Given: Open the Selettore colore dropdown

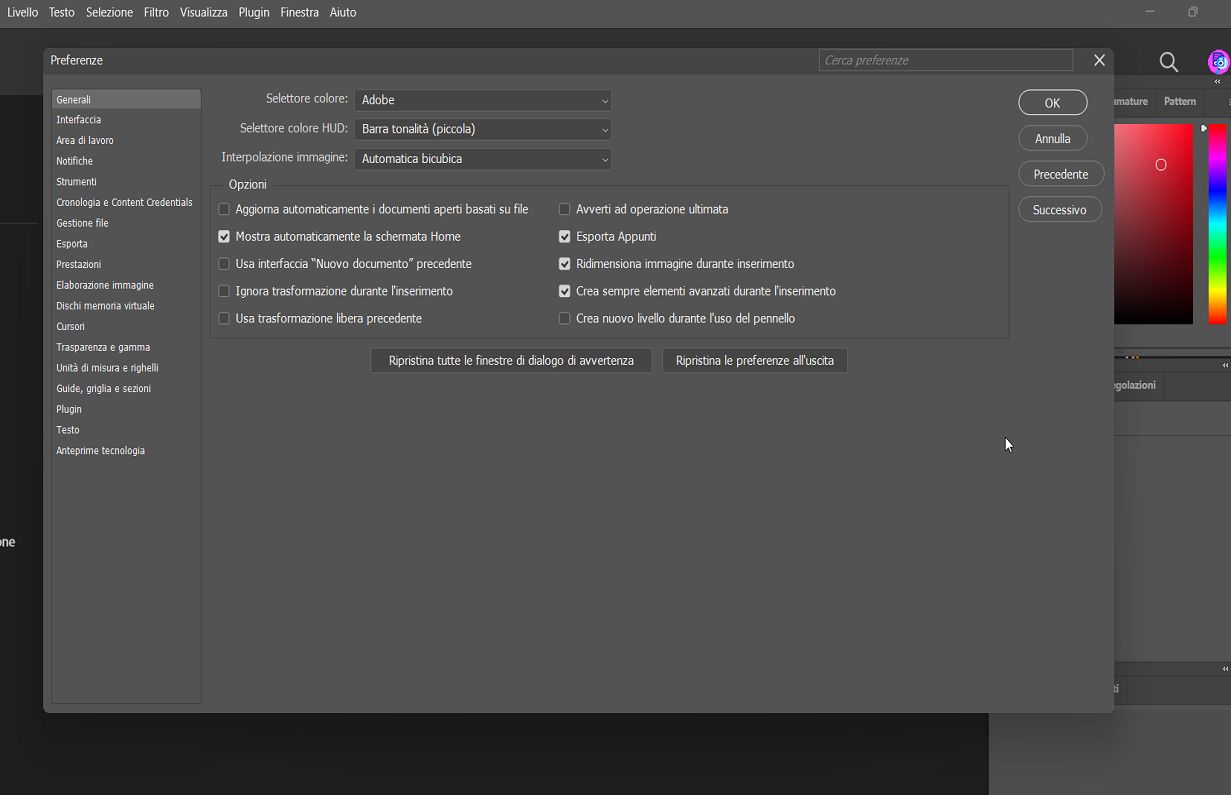Looking at the screenshot, I should [x=483, y=100].
